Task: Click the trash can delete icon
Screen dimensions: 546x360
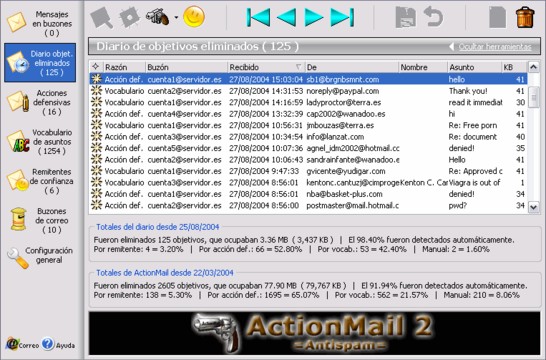Action: (525, 17)
